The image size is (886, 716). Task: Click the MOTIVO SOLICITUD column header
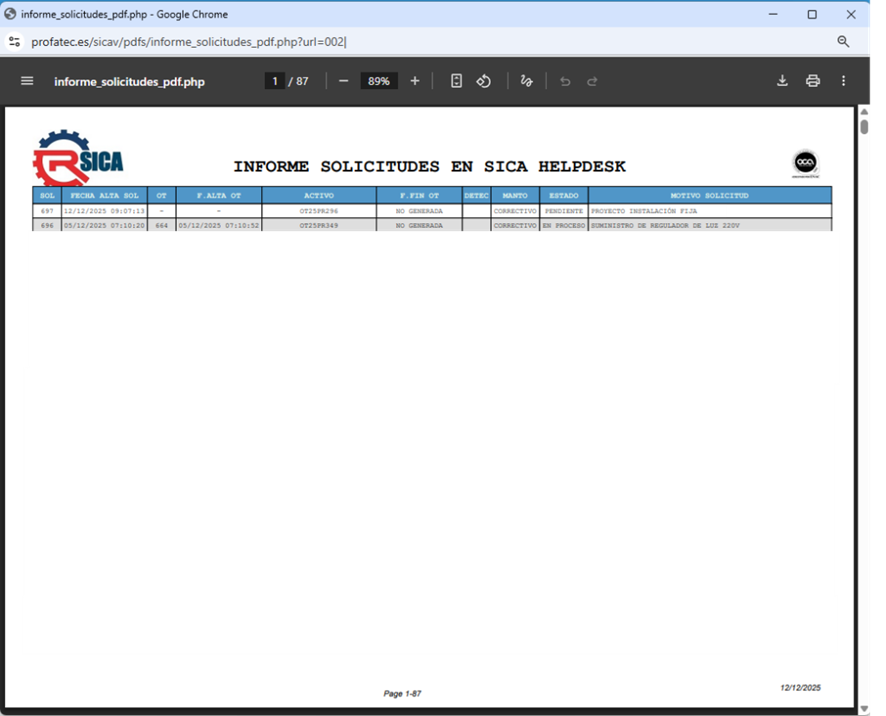(x=709, y=196)
